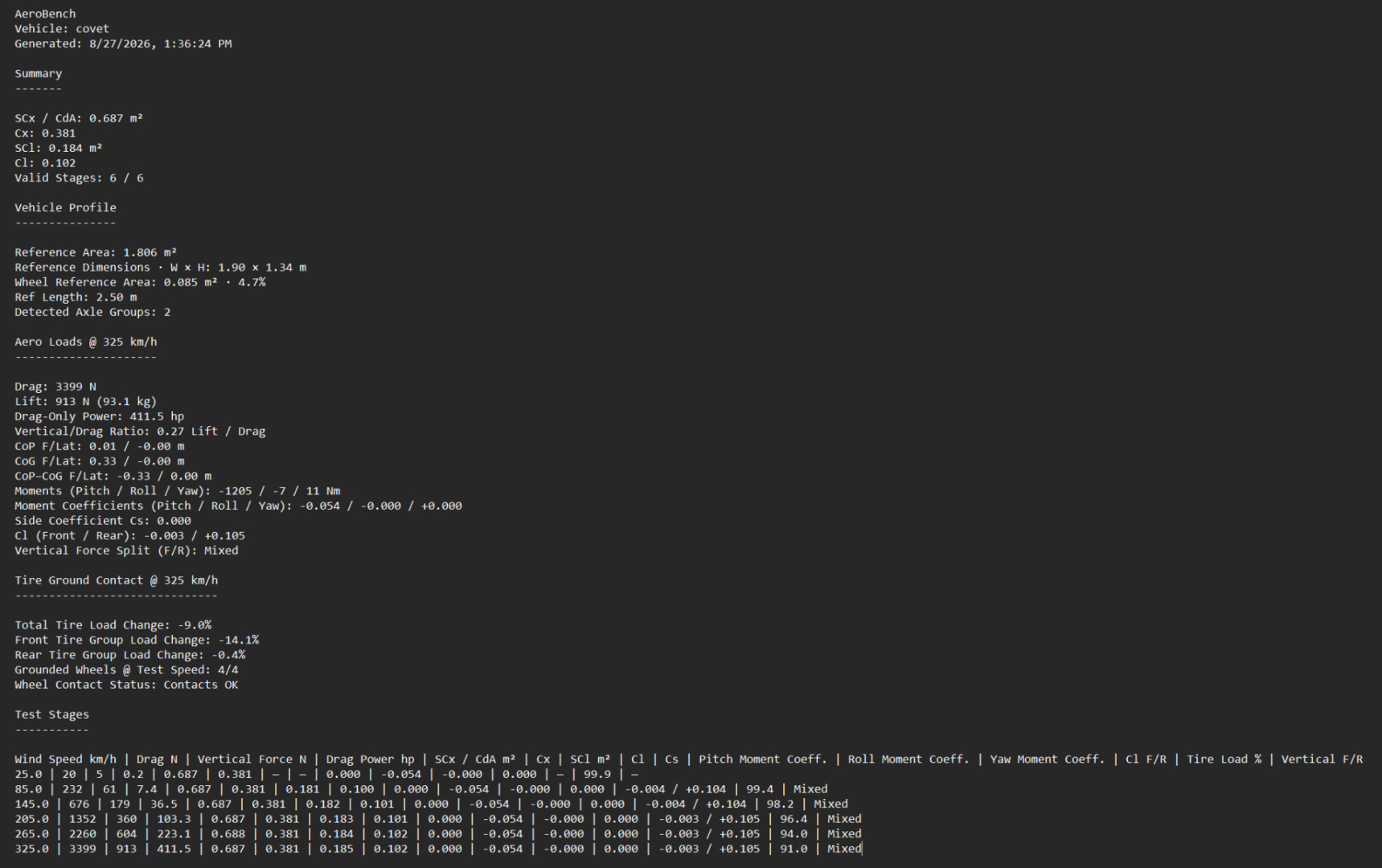Click the Generated timestamp line
Screen dimensions: 1382x868
[123, 44]
